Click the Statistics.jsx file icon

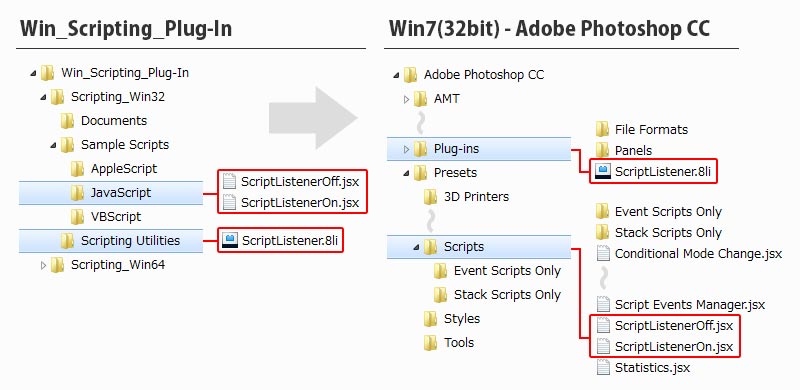pos(603,368)
